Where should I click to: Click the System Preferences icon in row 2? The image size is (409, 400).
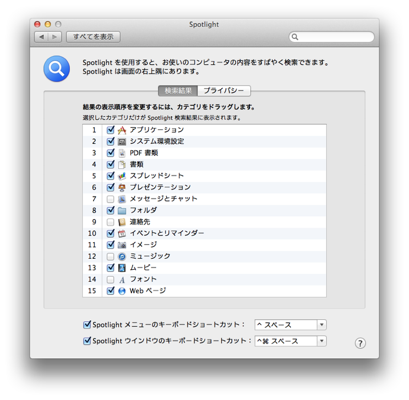coord(122,142)
